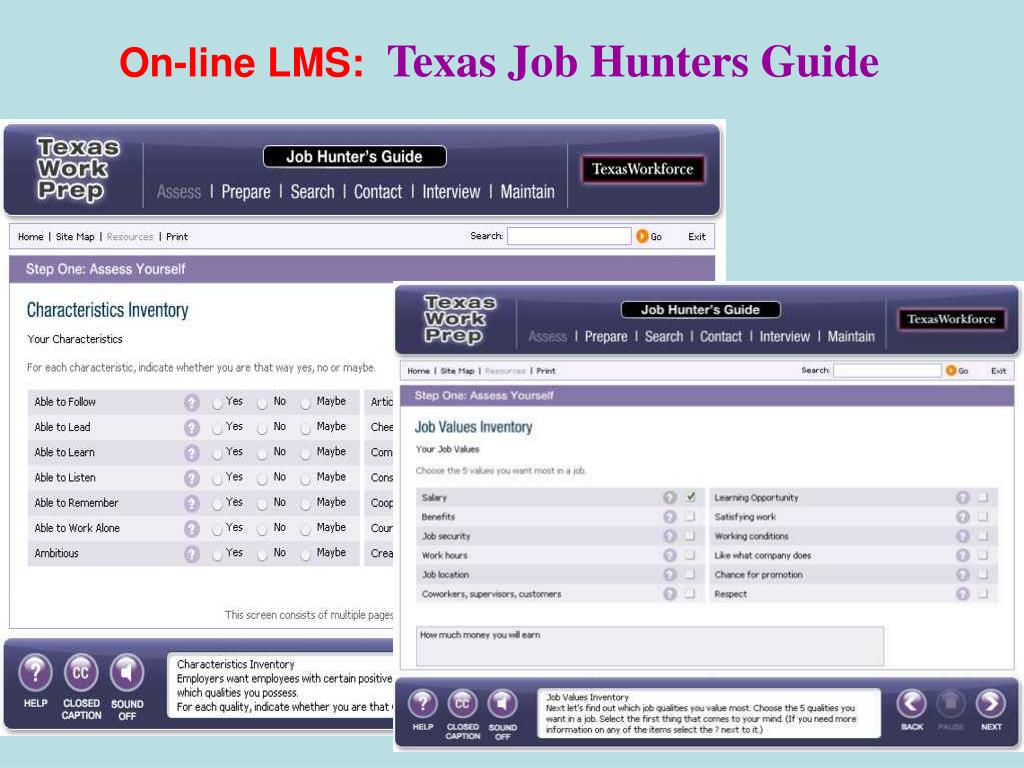Open info icon for Chance for promotion

[x=963, y=575]
